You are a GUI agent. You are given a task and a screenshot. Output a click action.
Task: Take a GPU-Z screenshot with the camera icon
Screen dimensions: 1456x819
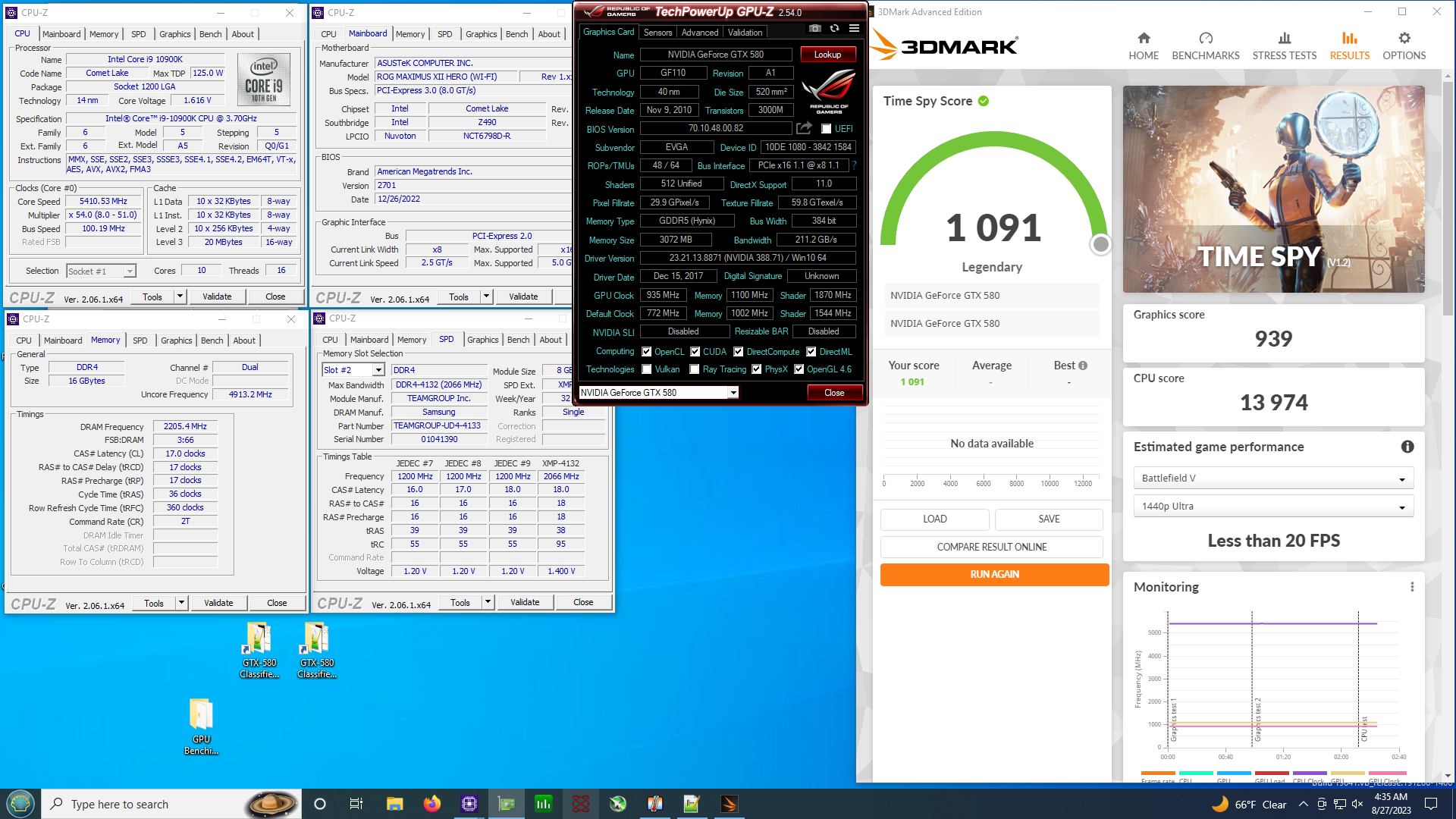(814, 29)
